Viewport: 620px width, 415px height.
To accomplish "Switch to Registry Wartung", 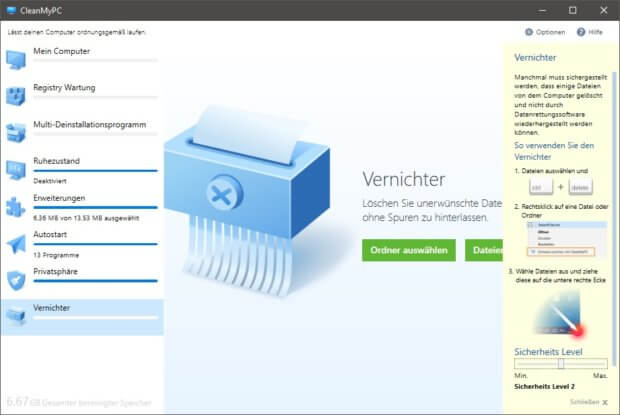I will click(64, 88).
